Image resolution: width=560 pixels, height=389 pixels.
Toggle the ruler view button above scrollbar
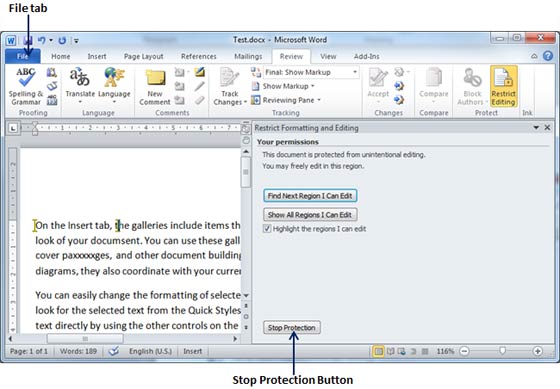[x=246, y=129]
